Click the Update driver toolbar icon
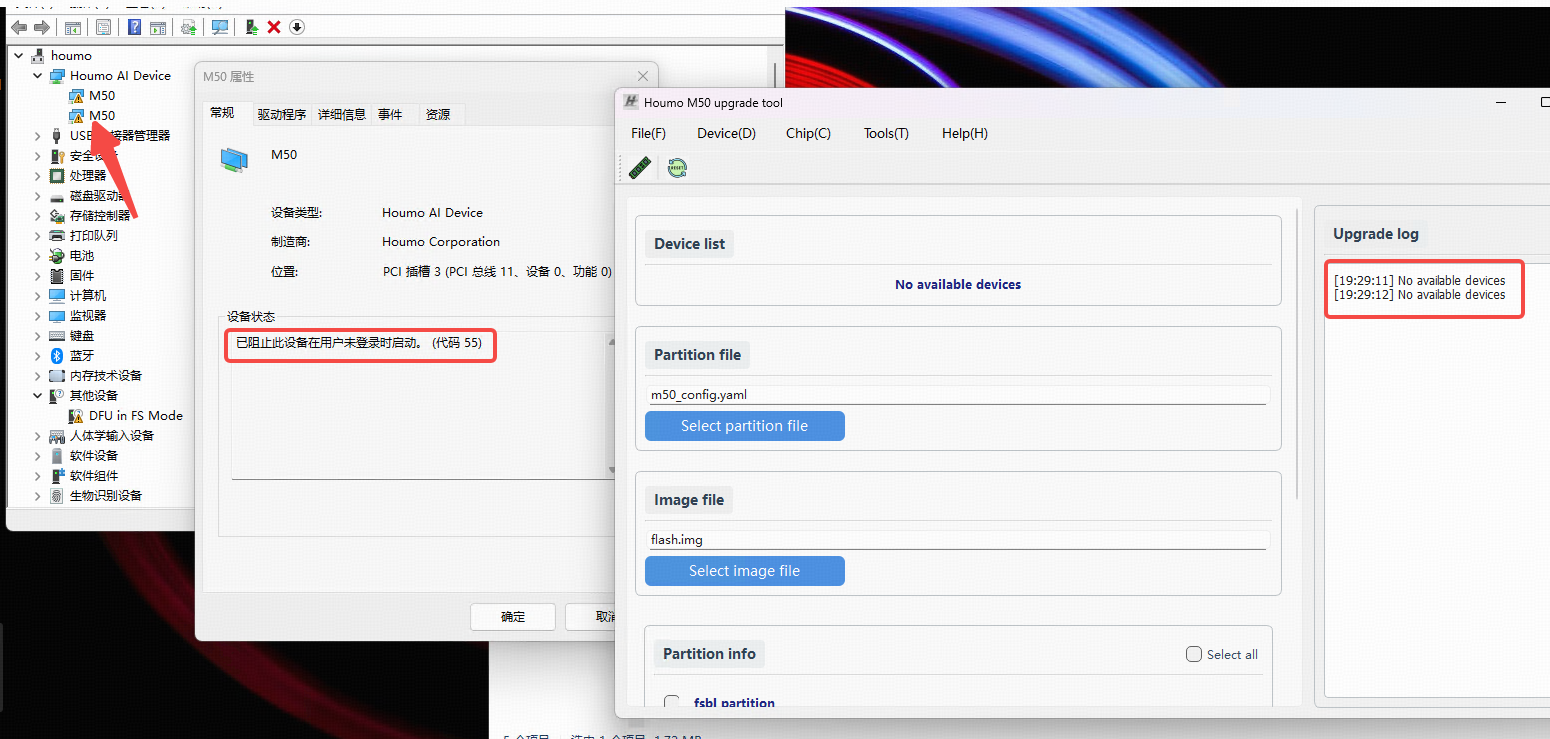The height and width of the screenshot is (739, 1550). click(188, 27)
